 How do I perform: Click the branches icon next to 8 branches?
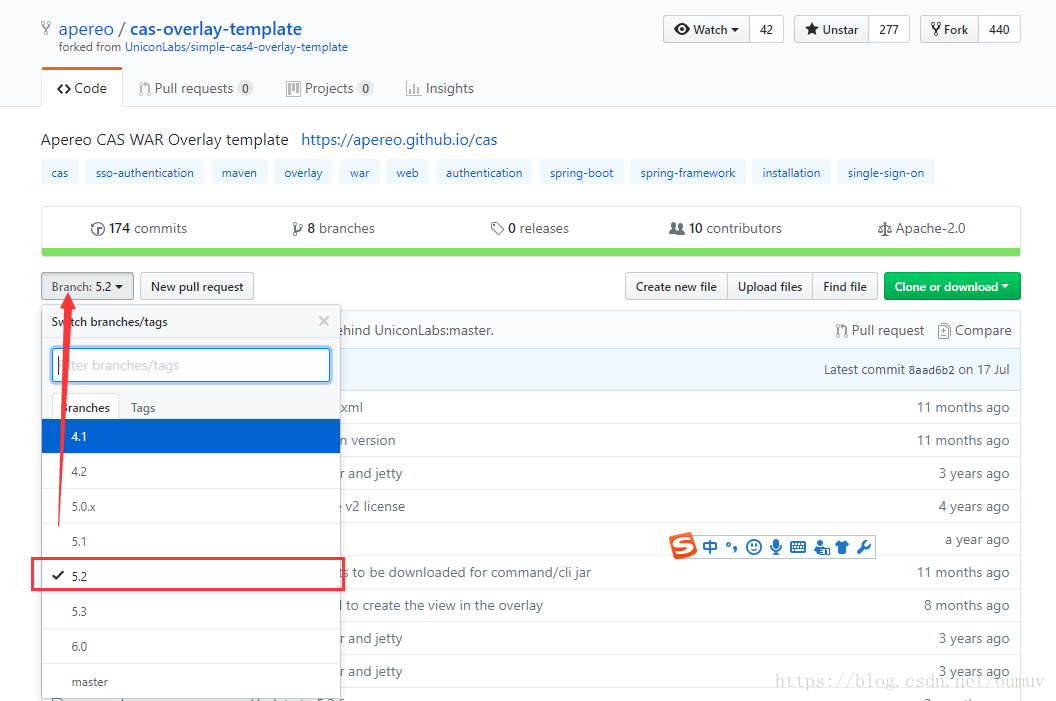pyautogui.click(x=297, y=229)
